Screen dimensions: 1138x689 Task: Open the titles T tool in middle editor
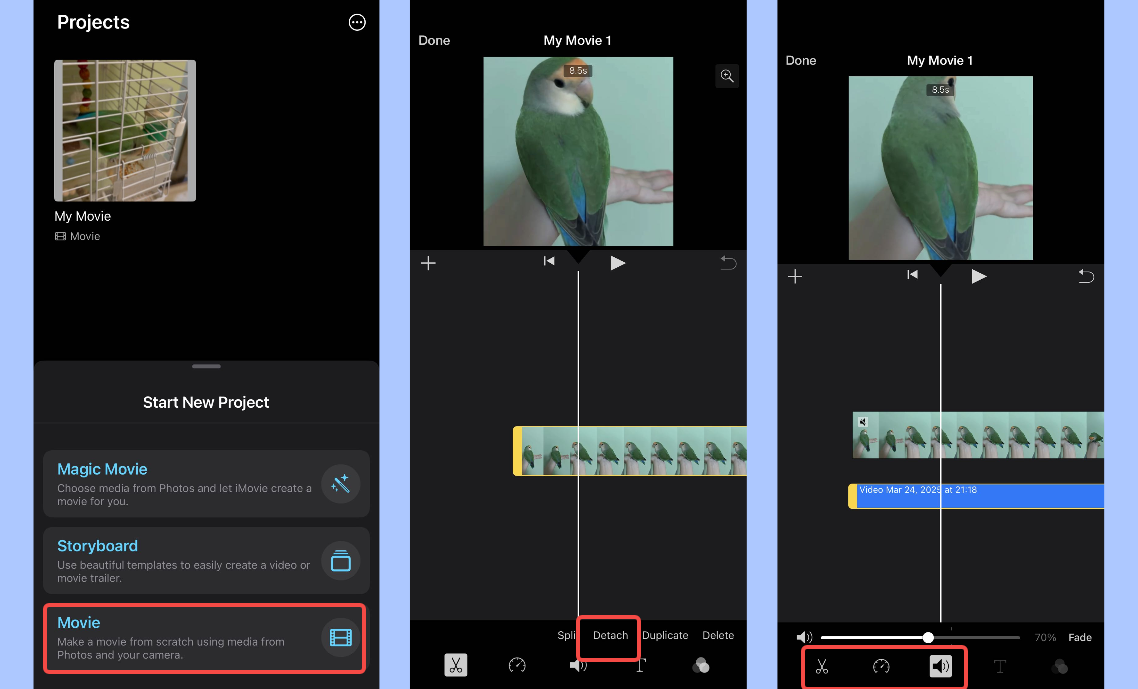click(x=640, y=665)
